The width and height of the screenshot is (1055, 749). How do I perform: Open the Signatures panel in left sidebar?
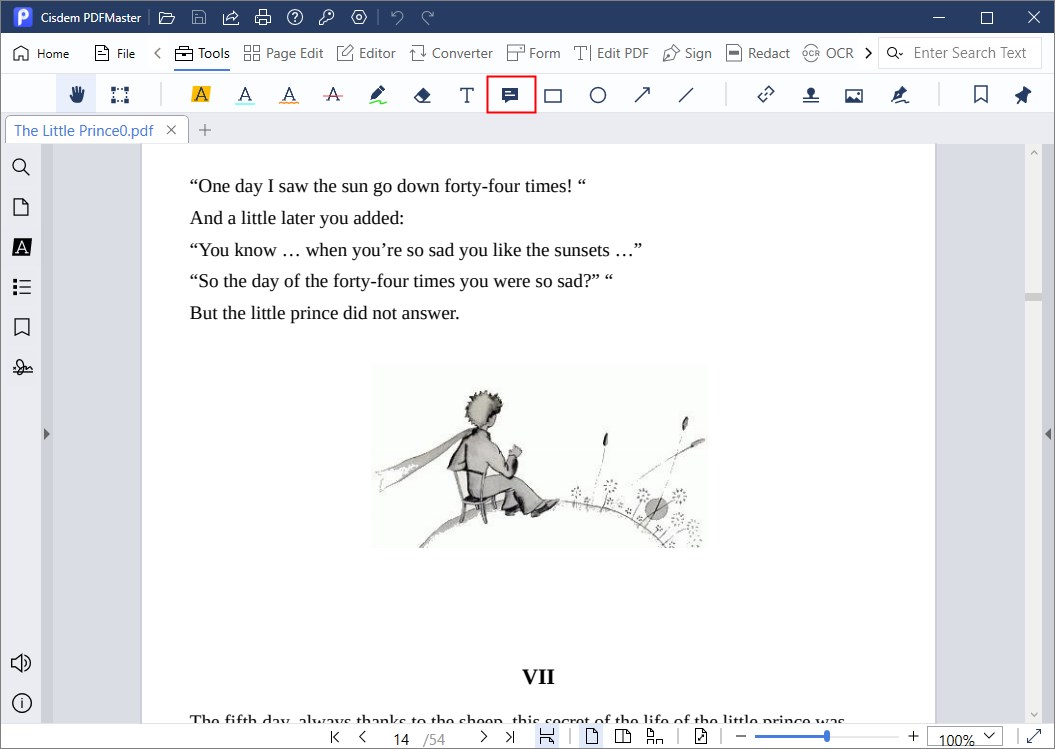(x=22, y=367)
